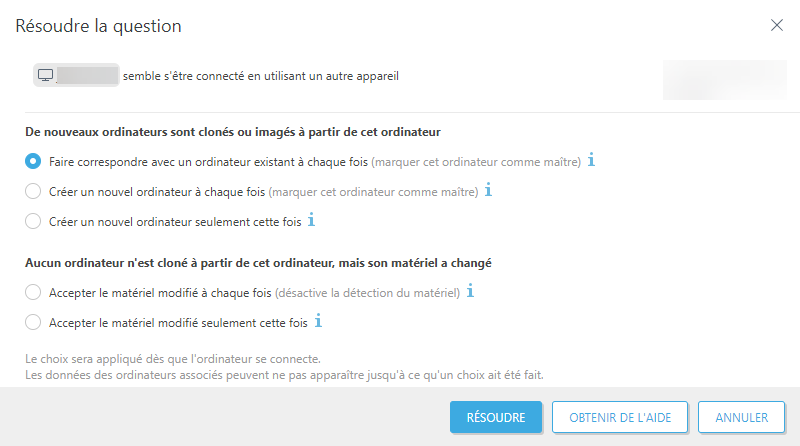Click OBTENIR DE L'AIDE button
Image resolution: width=800 pixels, height=446 pixels.
coord(620,417)
